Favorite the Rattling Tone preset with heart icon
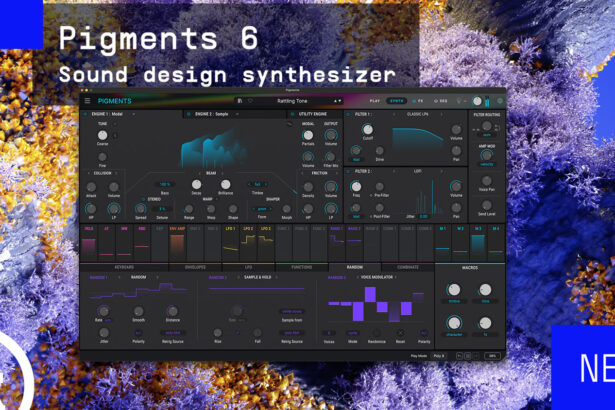This screenshot has height=410, width=615. [x=250, y=101]
